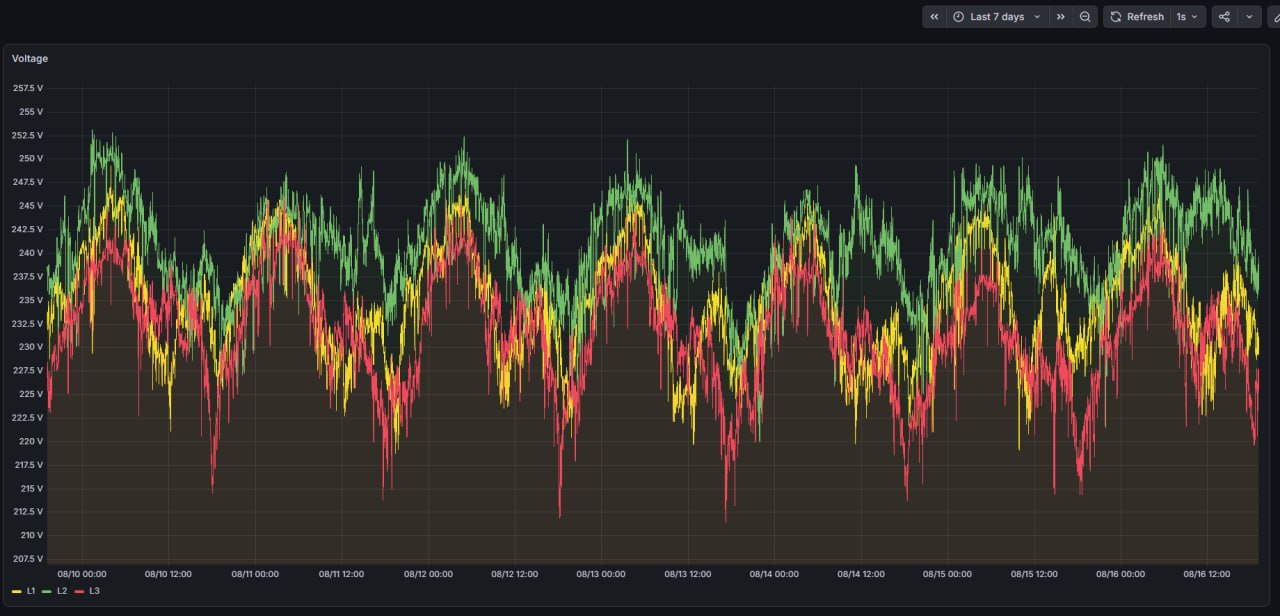1280x616 pixels.
Task: Click the partially visible edit pencil button
Action: coord(1274,17)
